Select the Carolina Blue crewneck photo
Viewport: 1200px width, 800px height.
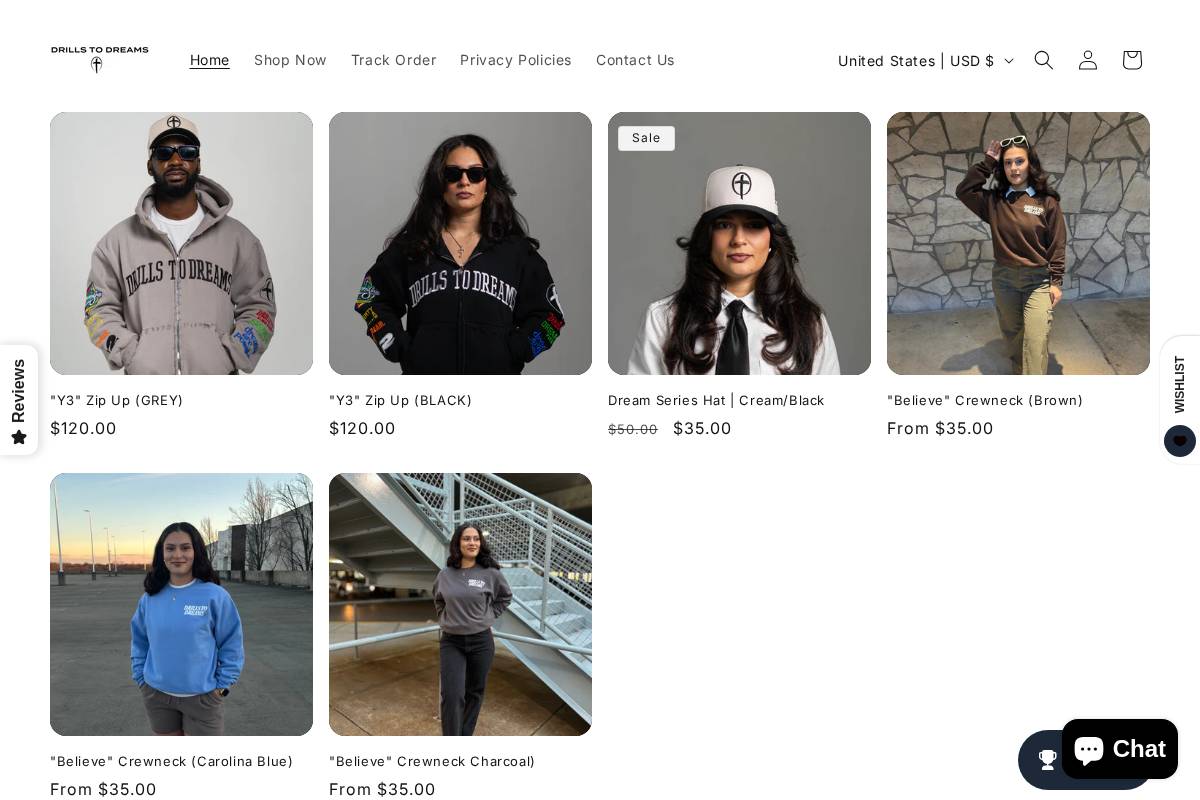181,604
